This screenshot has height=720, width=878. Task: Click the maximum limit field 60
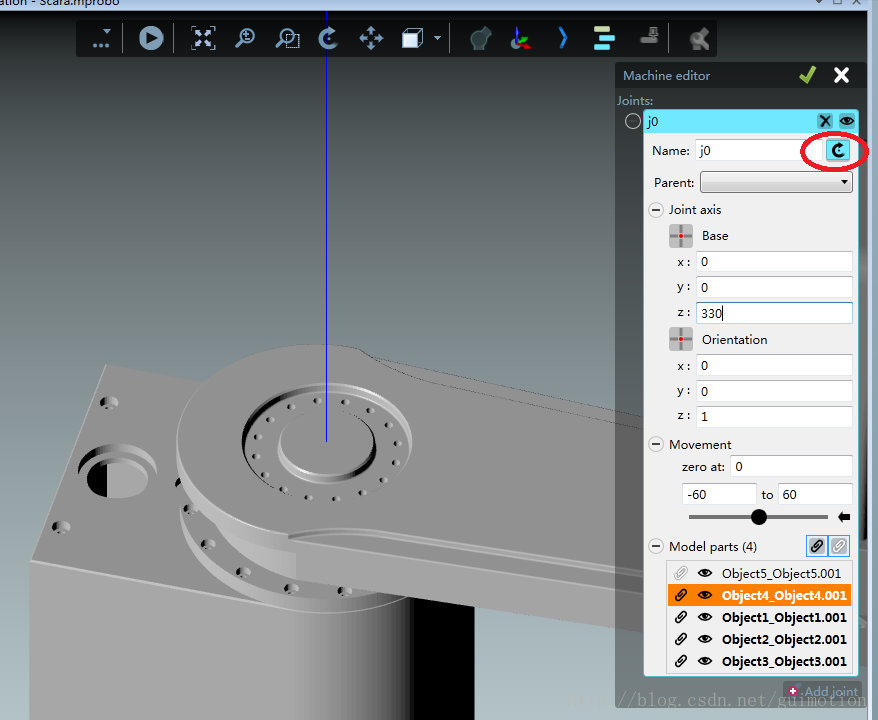click(x=815, y=494)
